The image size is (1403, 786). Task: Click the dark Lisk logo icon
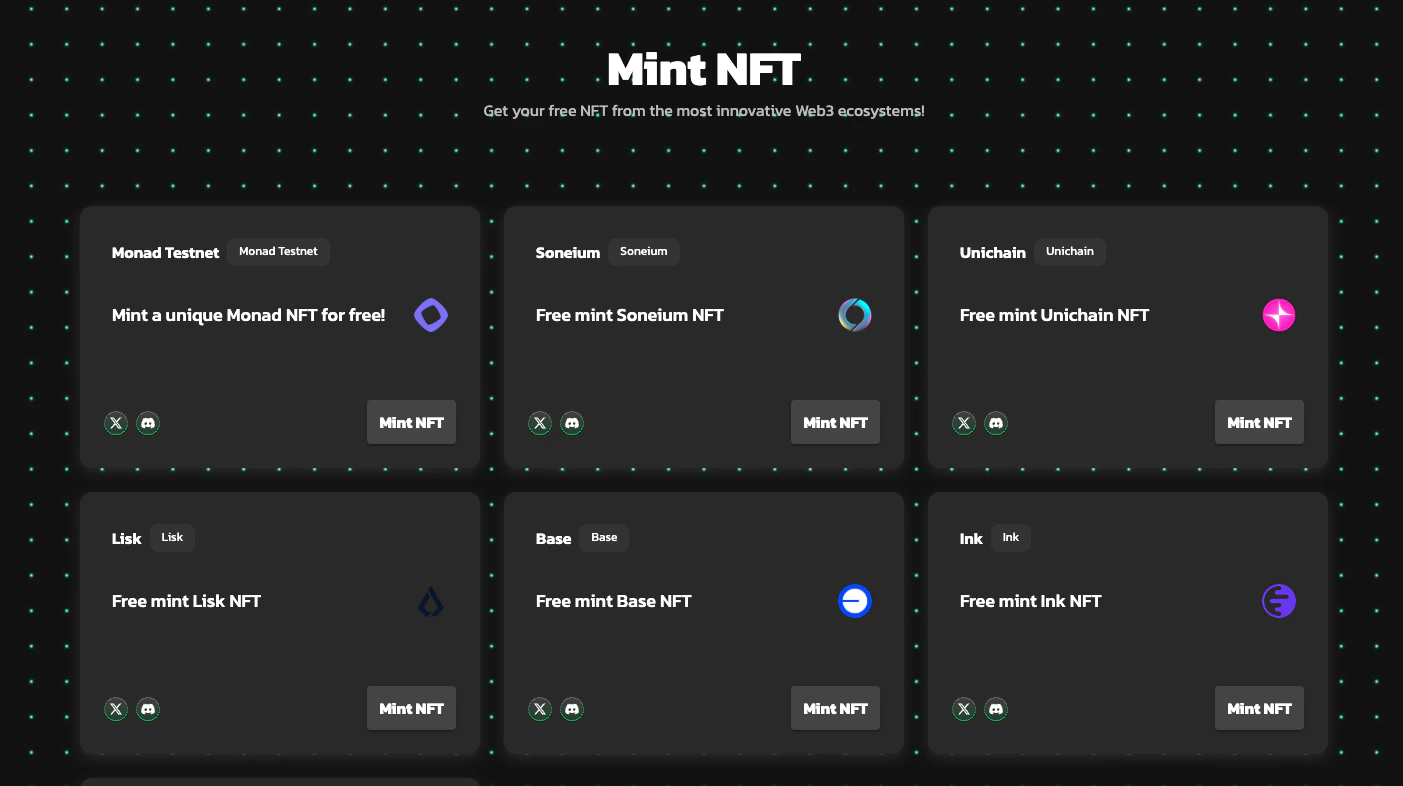pyautogui.click(x=431, y=601)
